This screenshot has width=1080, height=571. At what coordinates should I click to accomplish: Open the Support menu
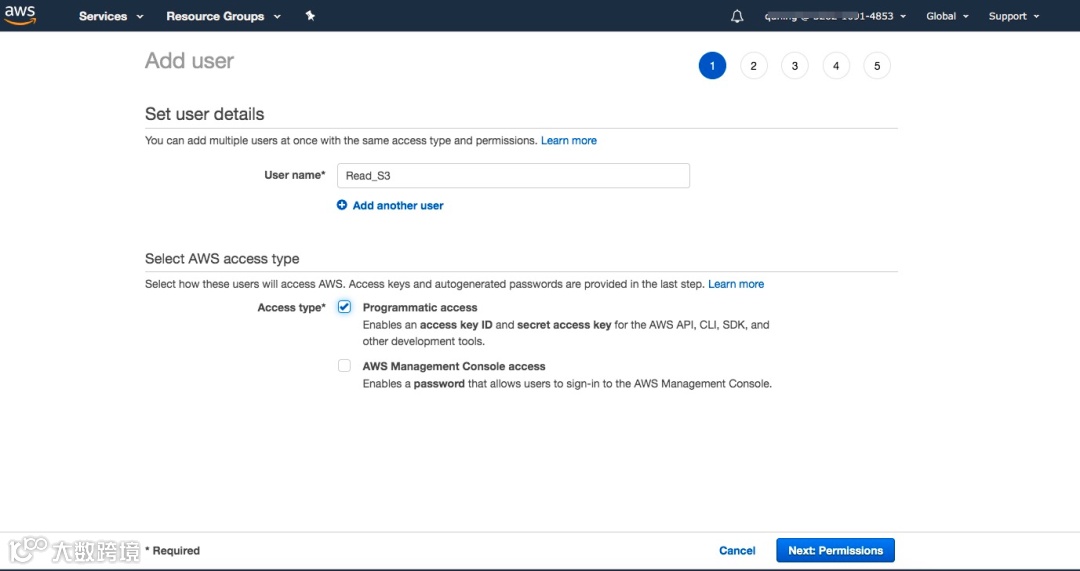pyautogui.click(x=1014, y=16)
